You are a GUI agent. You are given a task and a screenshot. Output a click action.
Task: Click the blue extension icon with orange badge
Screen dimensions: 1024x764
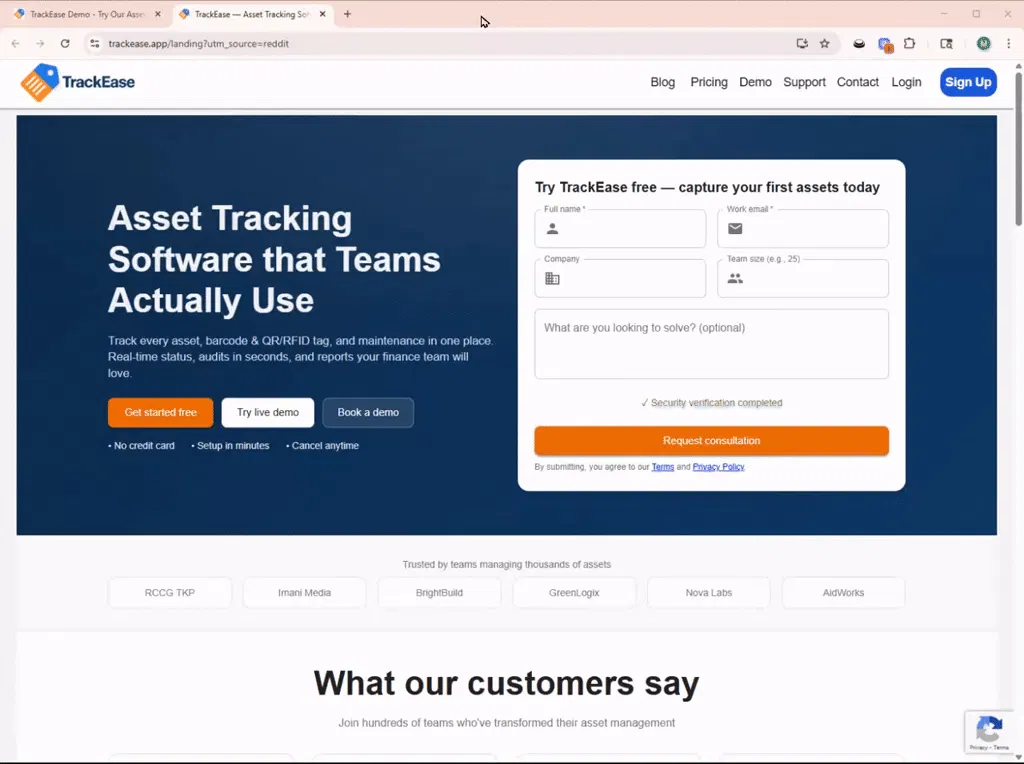[885, 44]
